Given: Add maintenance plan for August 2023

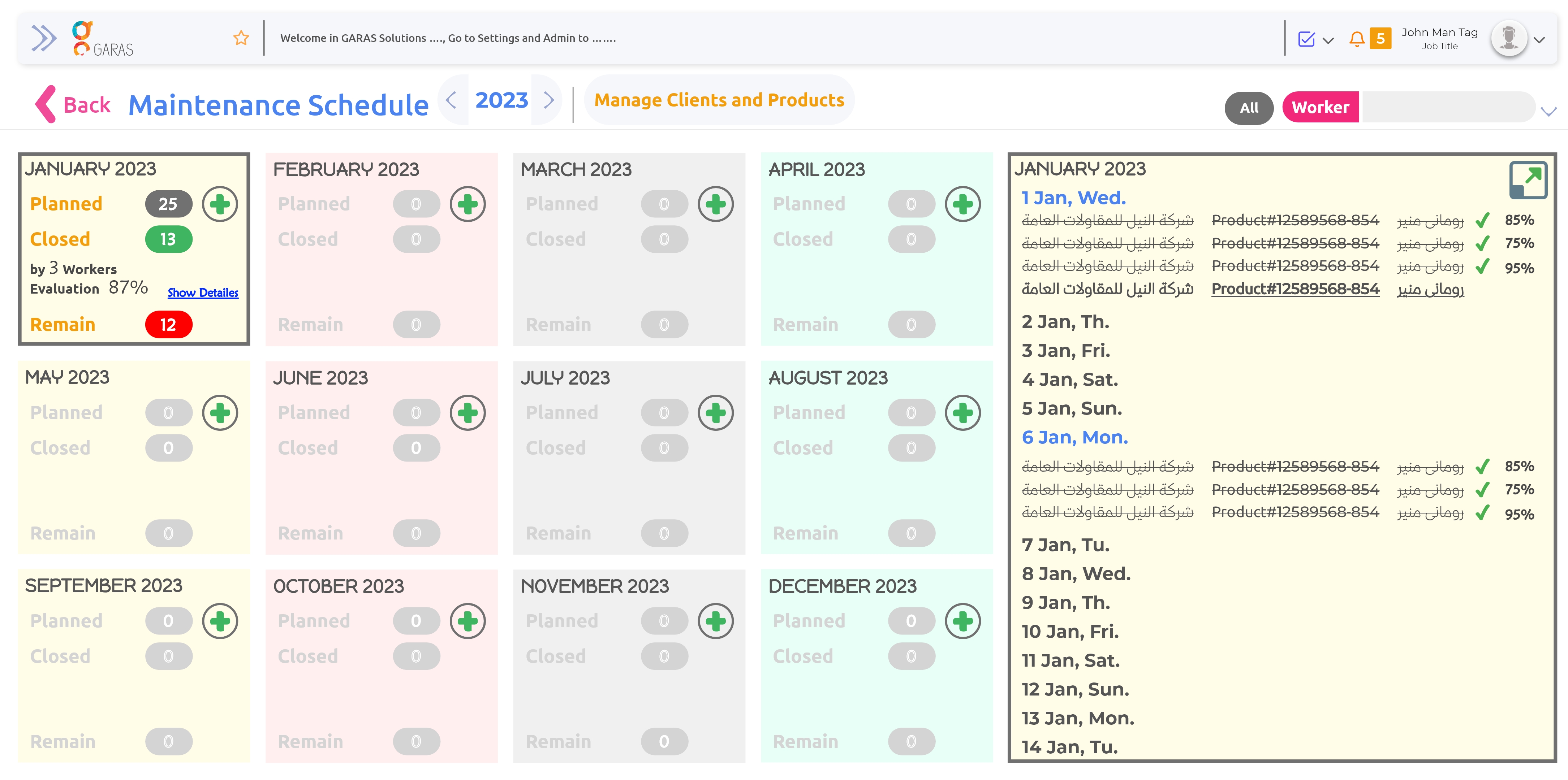Looking at the screenshot, I should tap(962, 412).
